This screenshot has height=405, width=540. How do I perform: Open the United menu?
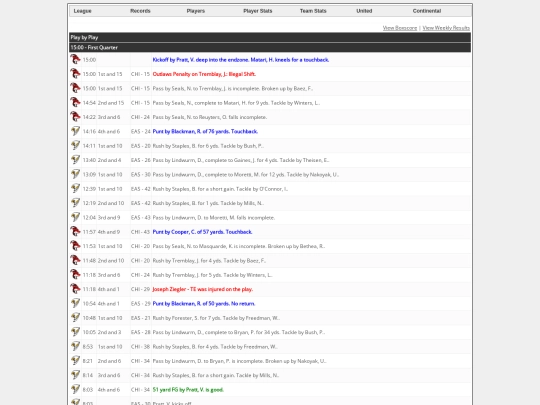(x=364, y=11)
